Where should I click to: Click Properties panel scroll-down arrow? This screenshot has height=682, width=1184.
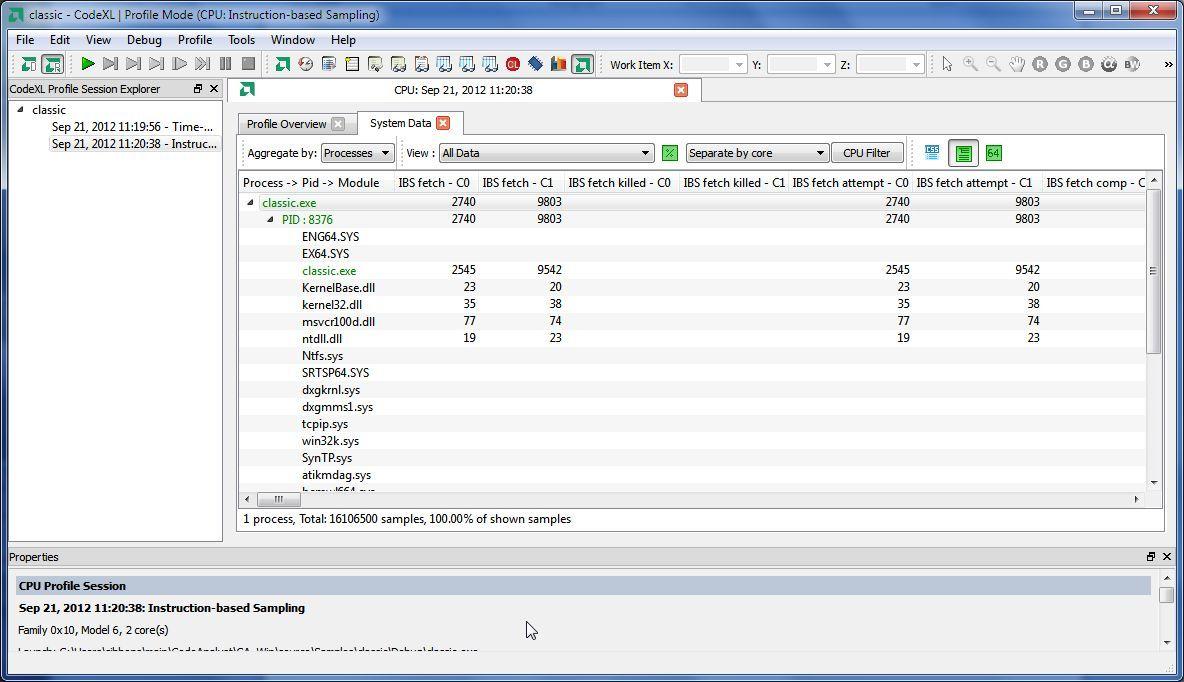[1167, 643]
